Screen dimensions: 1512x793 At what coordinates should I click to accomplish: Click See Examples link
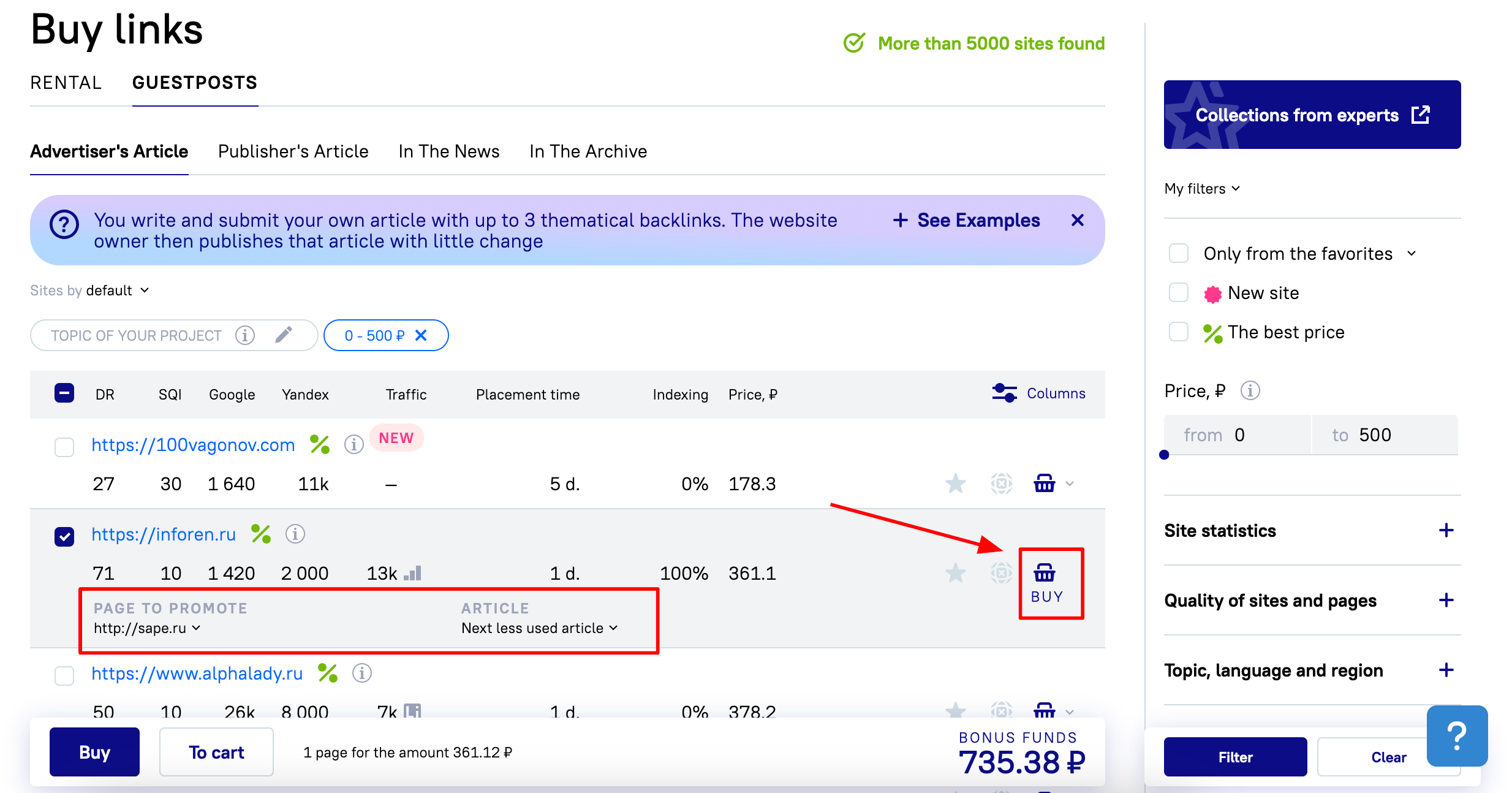967,220
